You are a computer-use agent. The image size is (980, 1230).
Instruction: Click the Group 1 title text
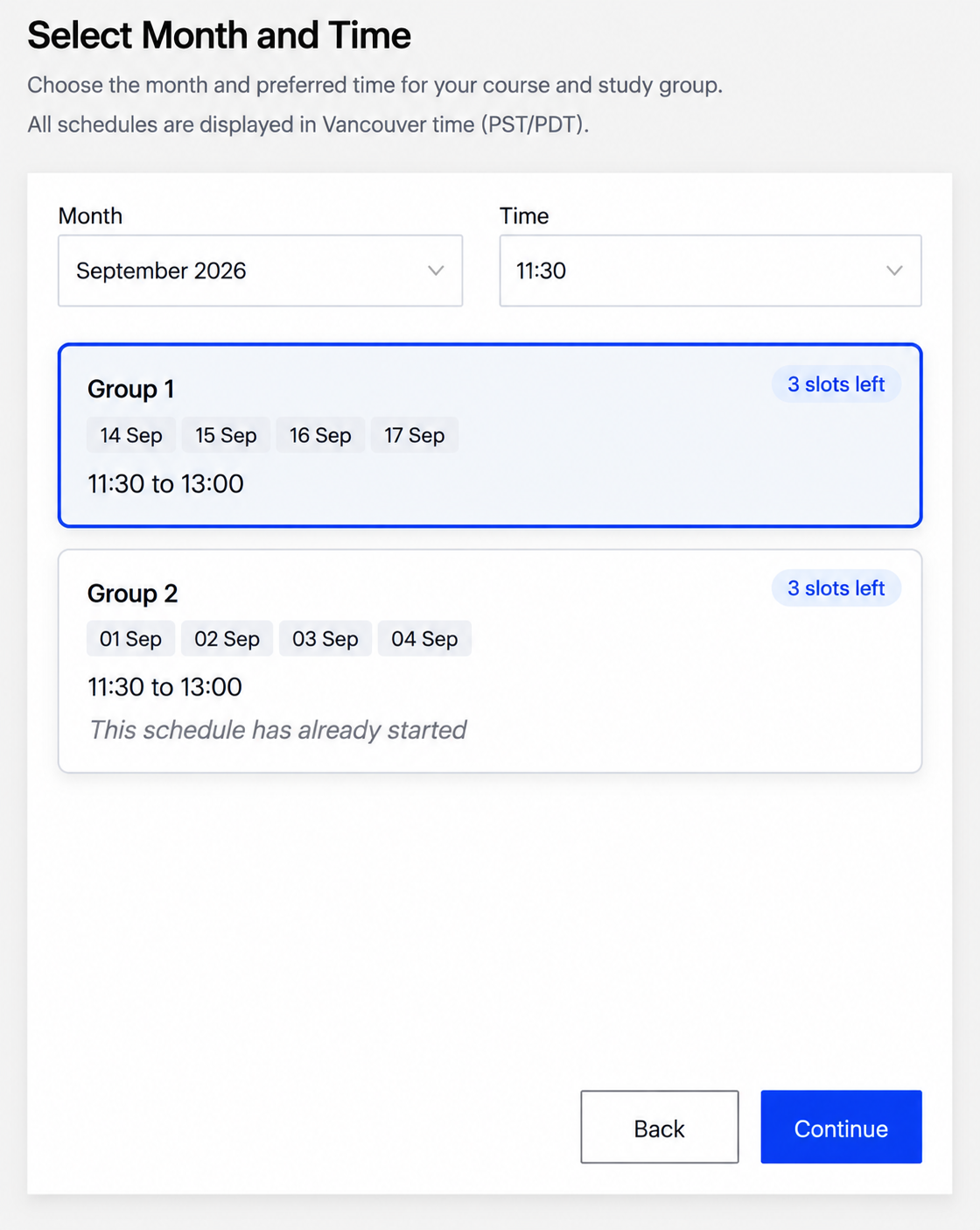click(x=131, y=389)
